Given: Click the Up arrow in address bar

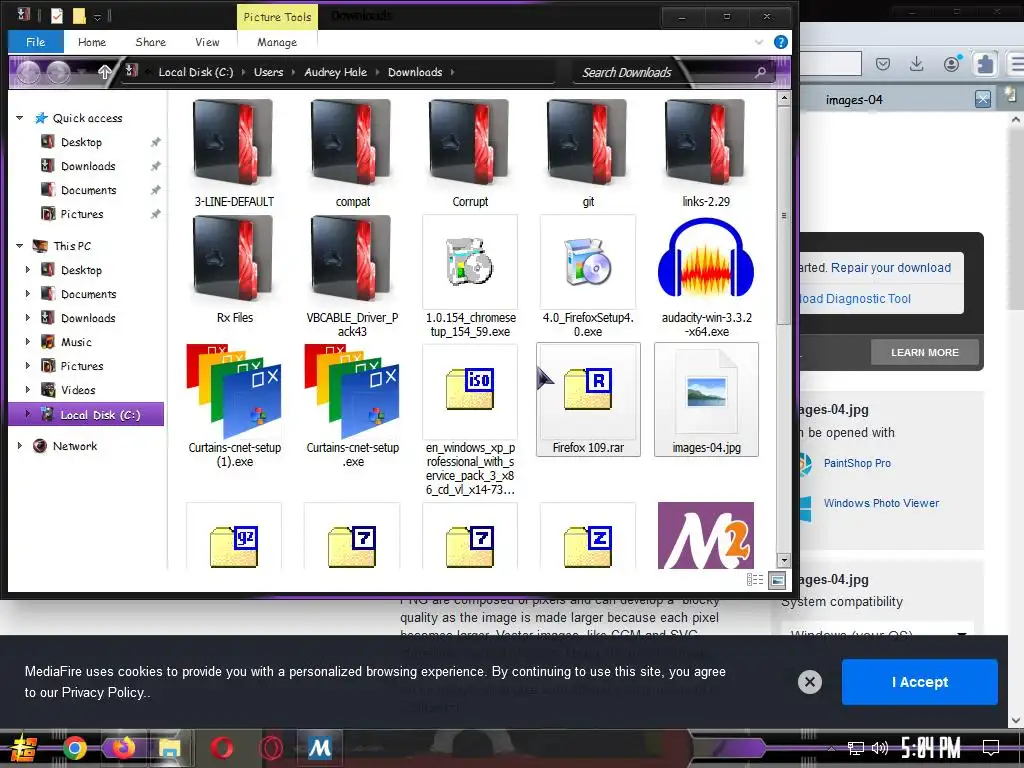Looking at the screenshot, I should click(x=104, y=72).
